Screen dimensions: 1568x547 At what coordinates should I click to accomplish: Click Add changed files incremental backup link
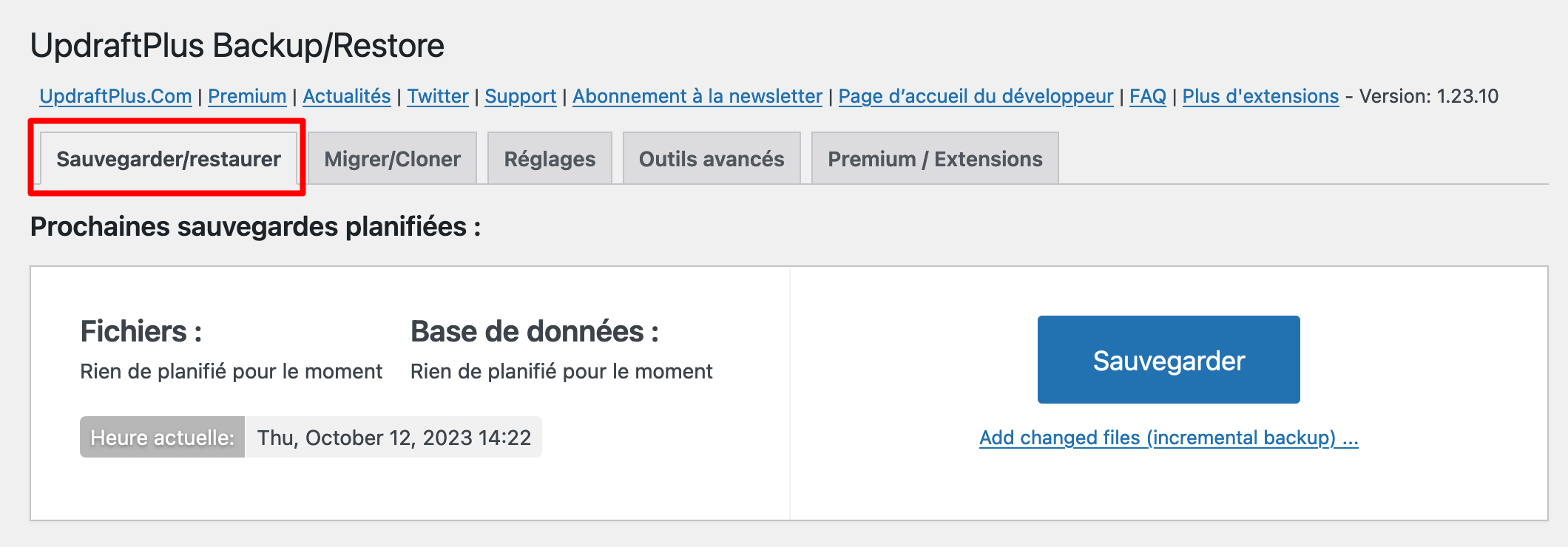[1169, 438]
